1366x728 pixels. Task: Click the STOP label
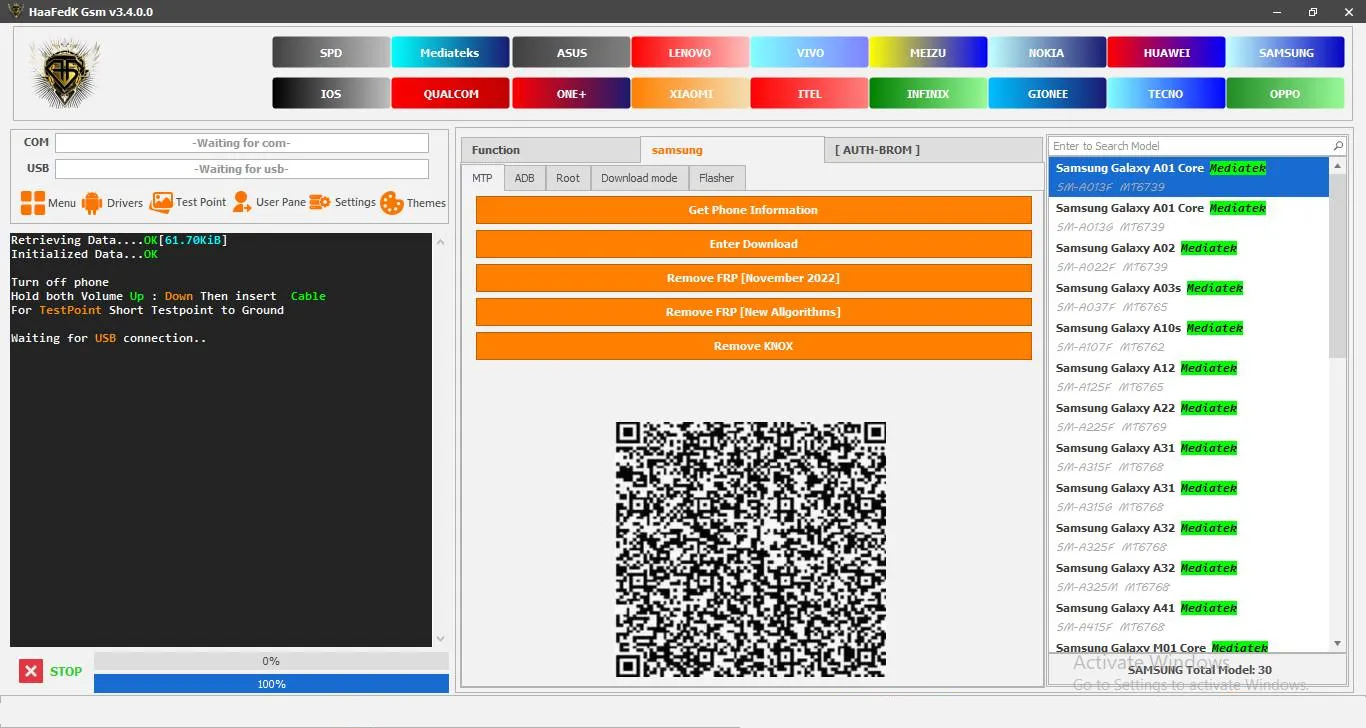[66, 671]
